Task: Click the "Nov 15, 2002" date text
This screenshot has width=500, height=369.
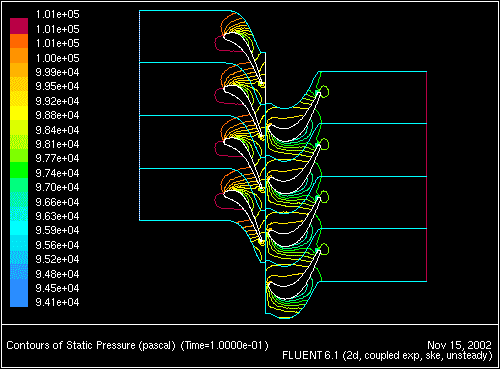Action: point(459,345)
